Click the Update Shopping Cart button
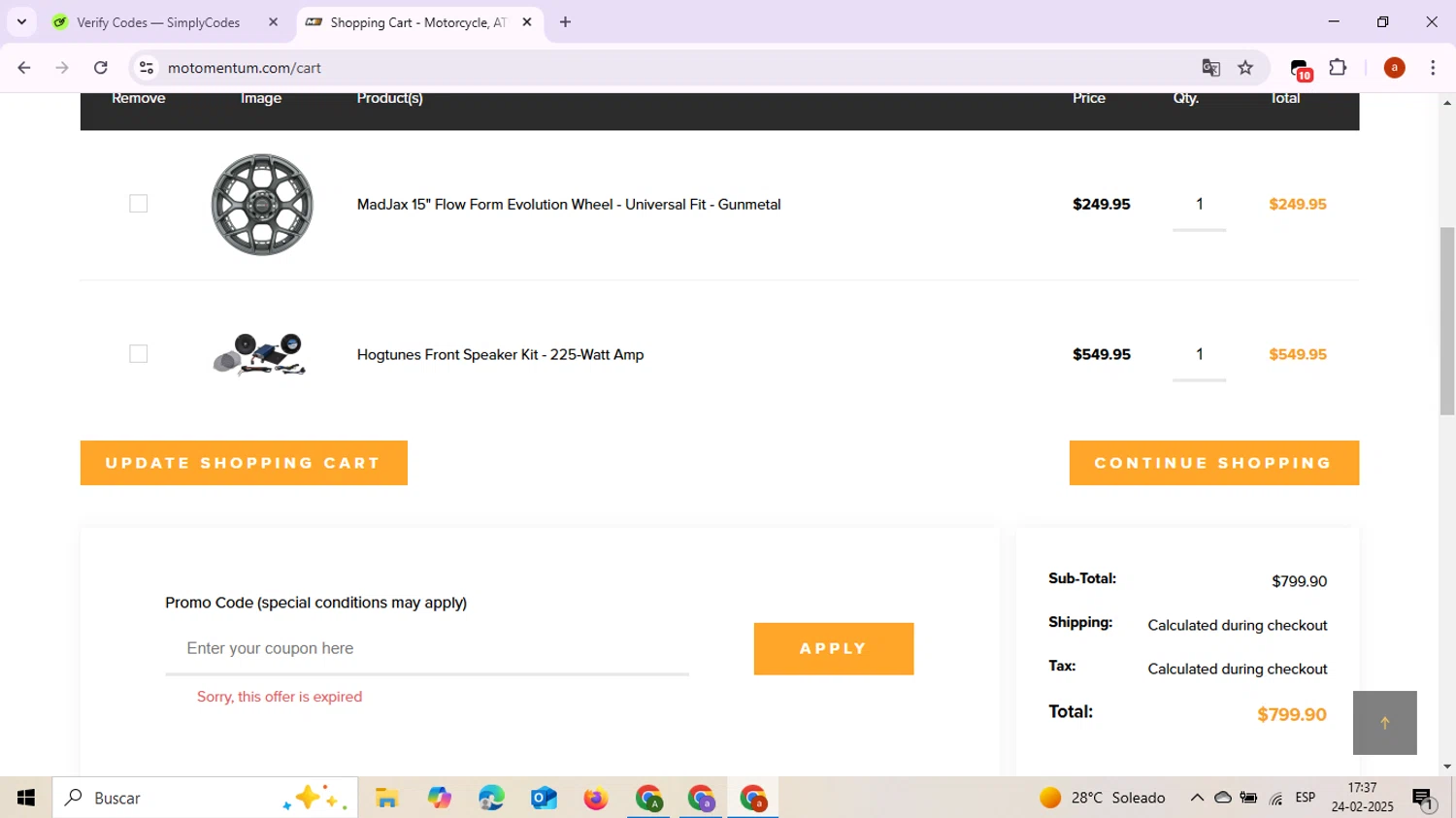 pos(244,463)
